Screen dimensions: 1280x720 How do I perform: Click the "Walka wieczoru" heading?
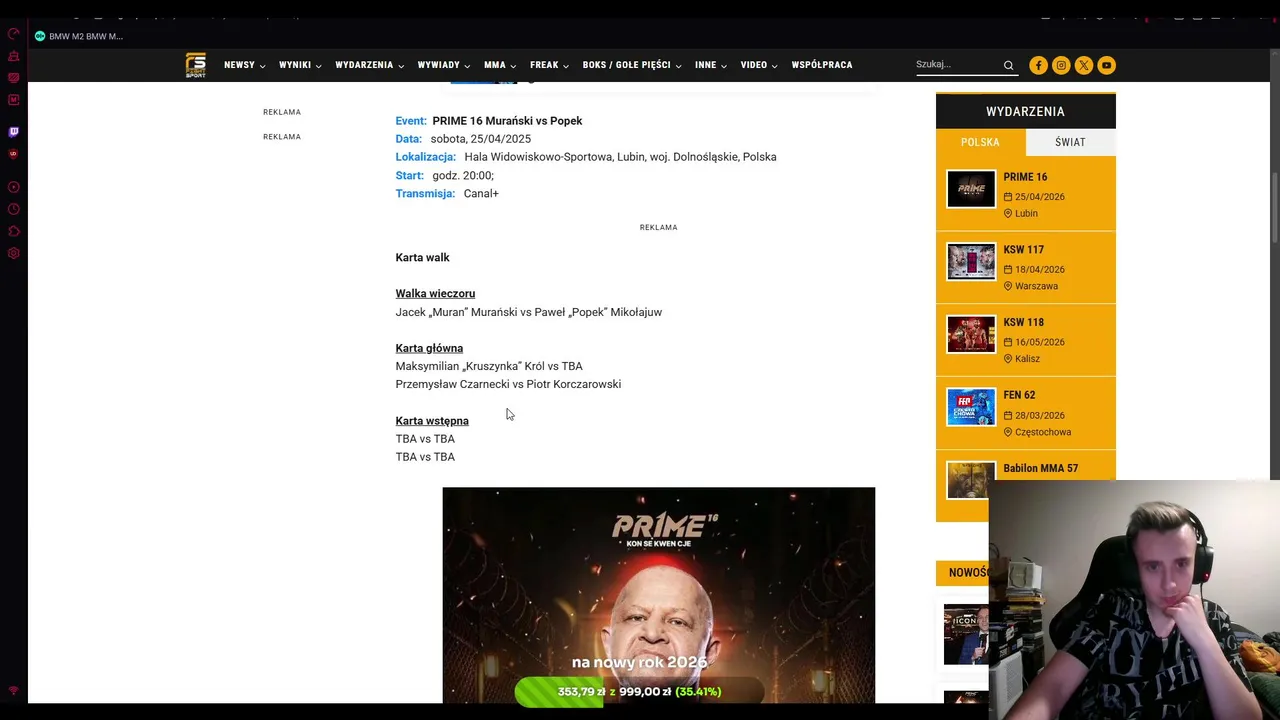click(x=435, y=293)
